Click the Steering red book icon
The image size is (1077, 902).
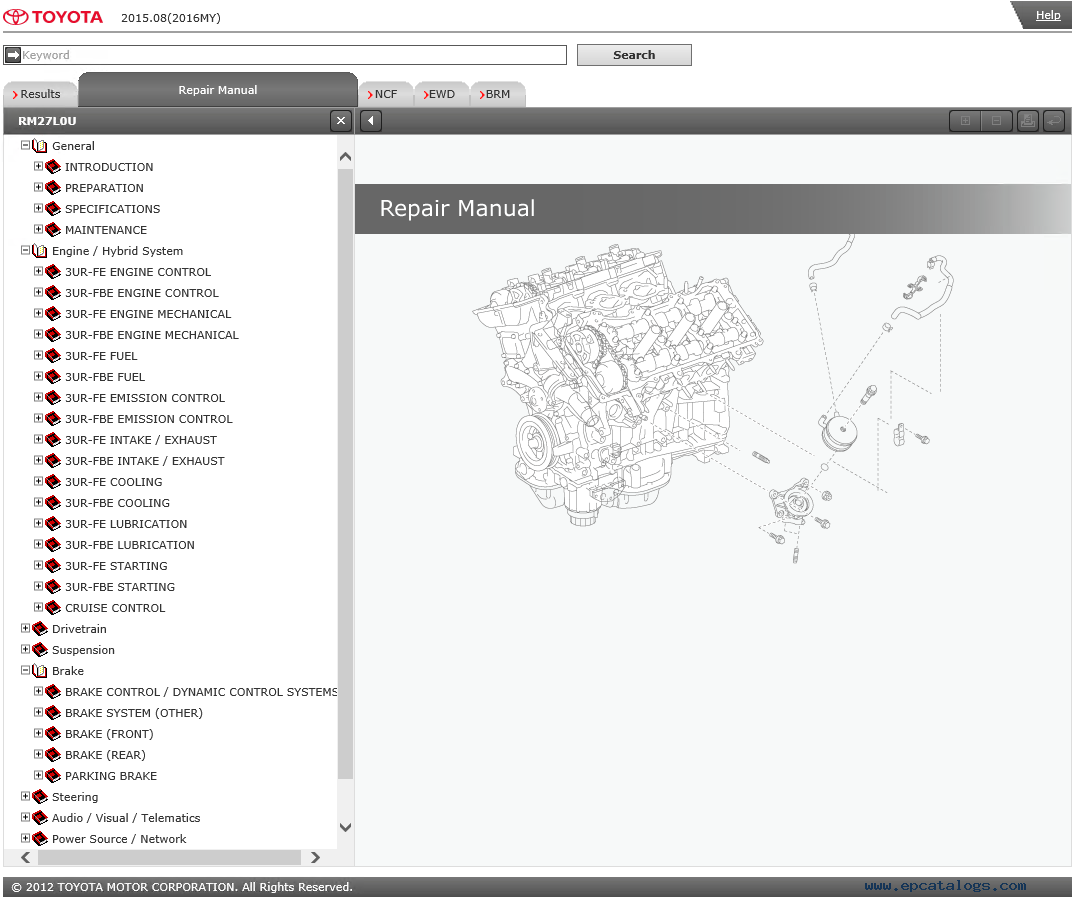pos(40,797)
